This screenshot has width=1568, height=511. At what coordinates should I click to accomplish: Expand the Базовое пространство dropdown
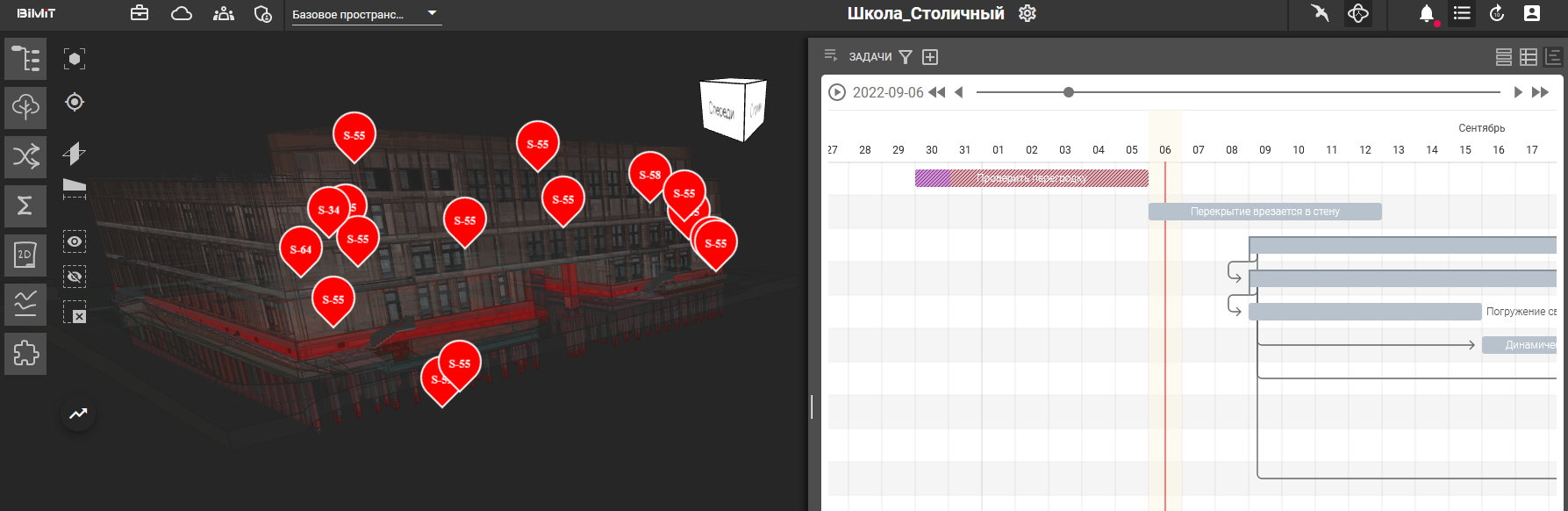[432, 14]
